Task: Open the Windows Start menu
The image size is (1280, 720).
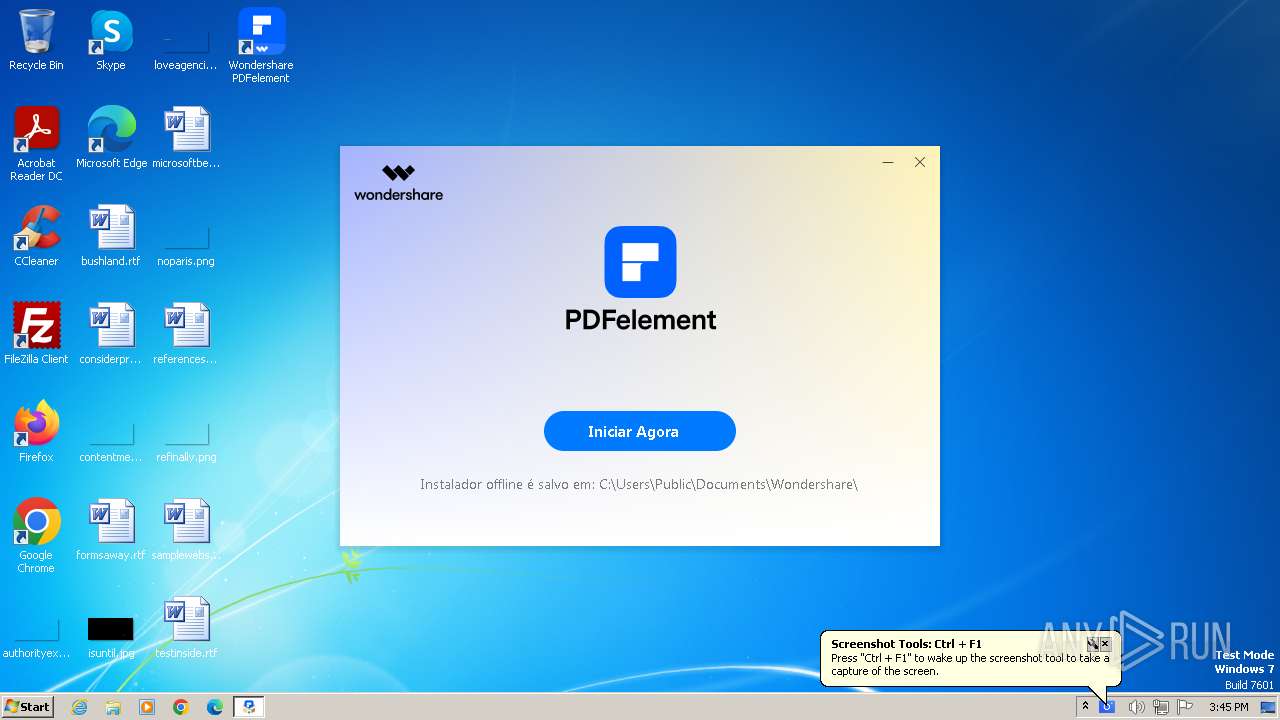Action: [28, 706]
